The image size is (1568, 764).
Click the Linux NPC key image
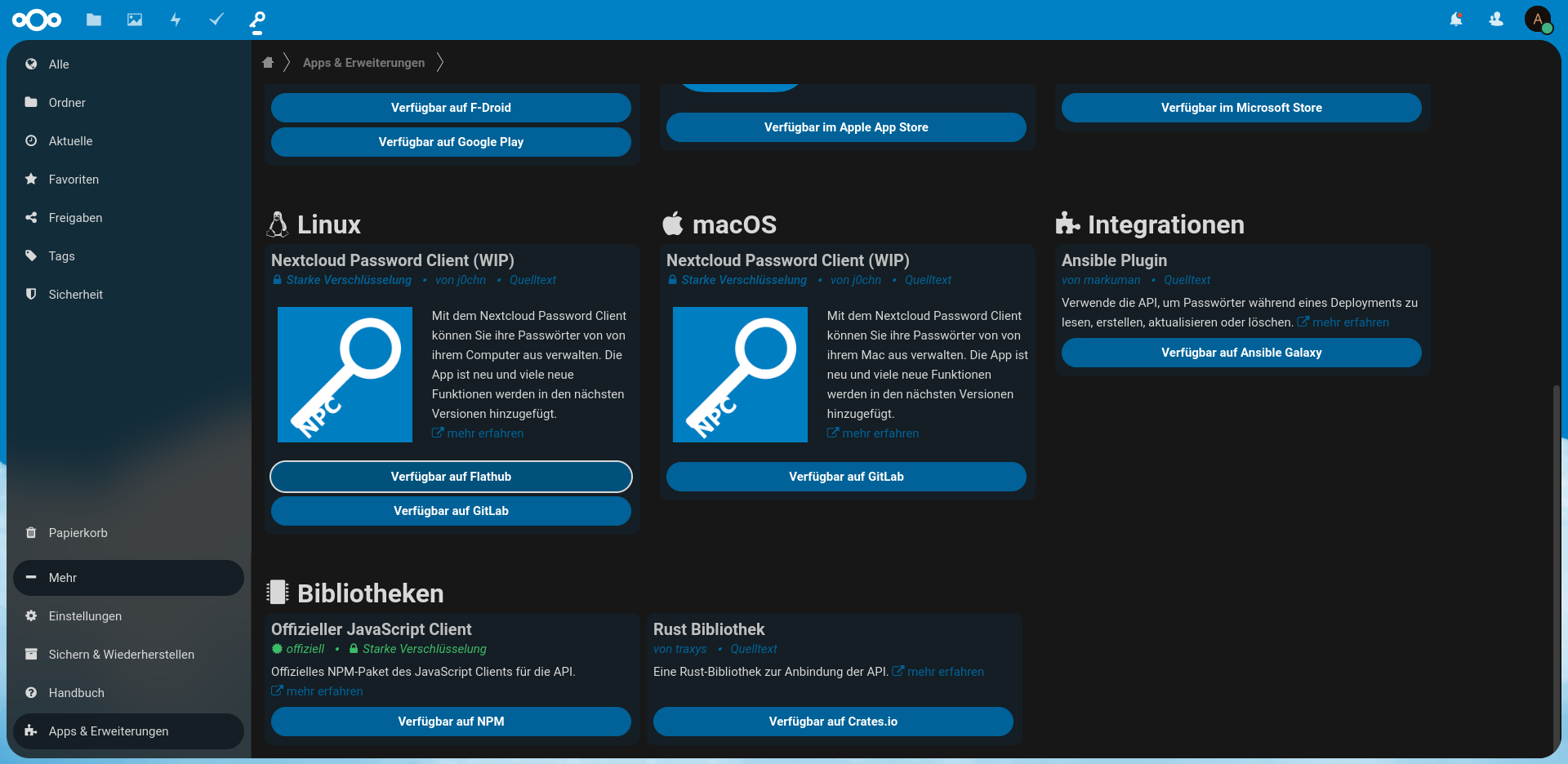click(x=345, y=375)
